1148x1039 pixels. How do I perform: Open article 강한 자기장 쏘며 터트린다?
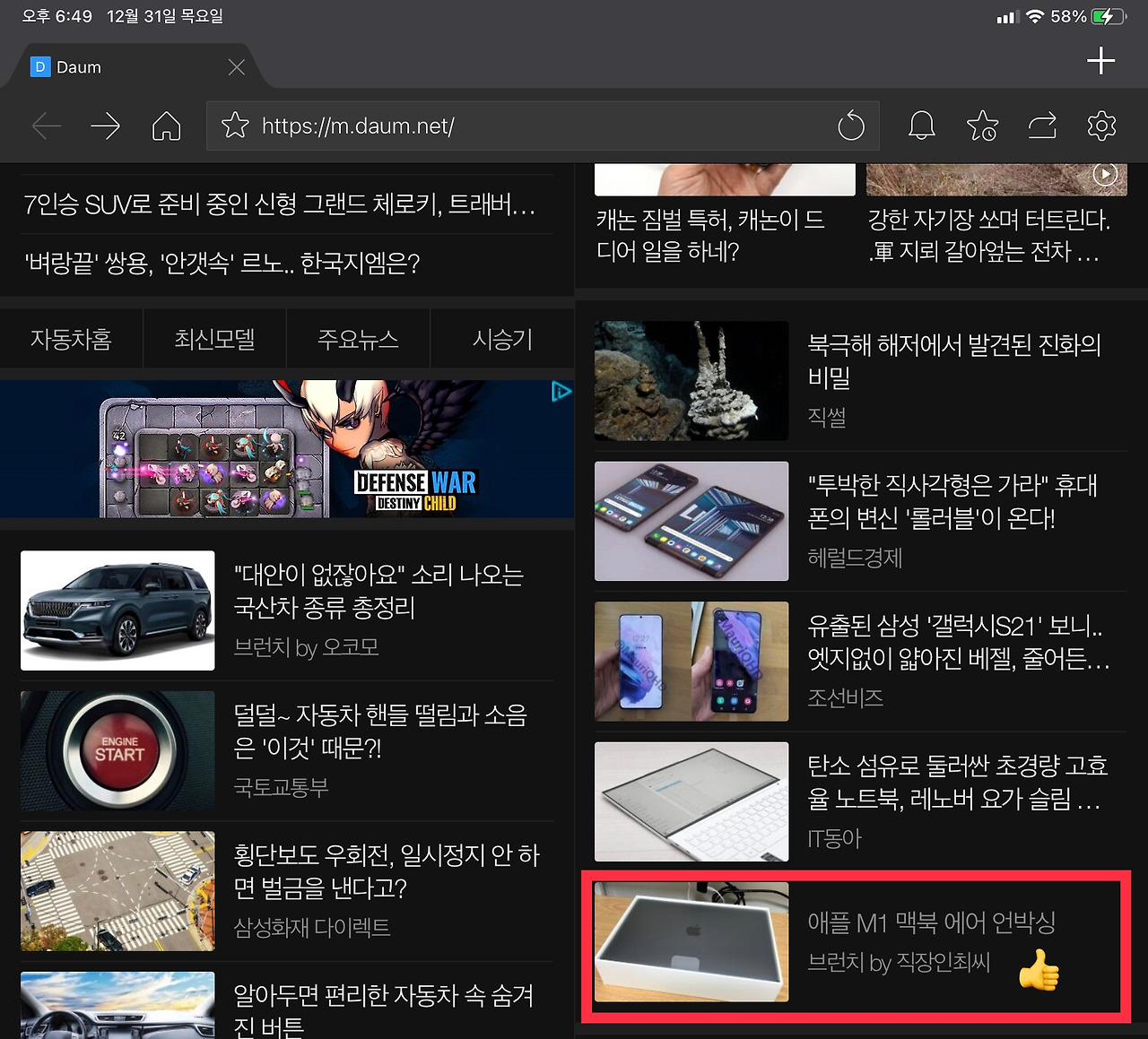point(988,236)
